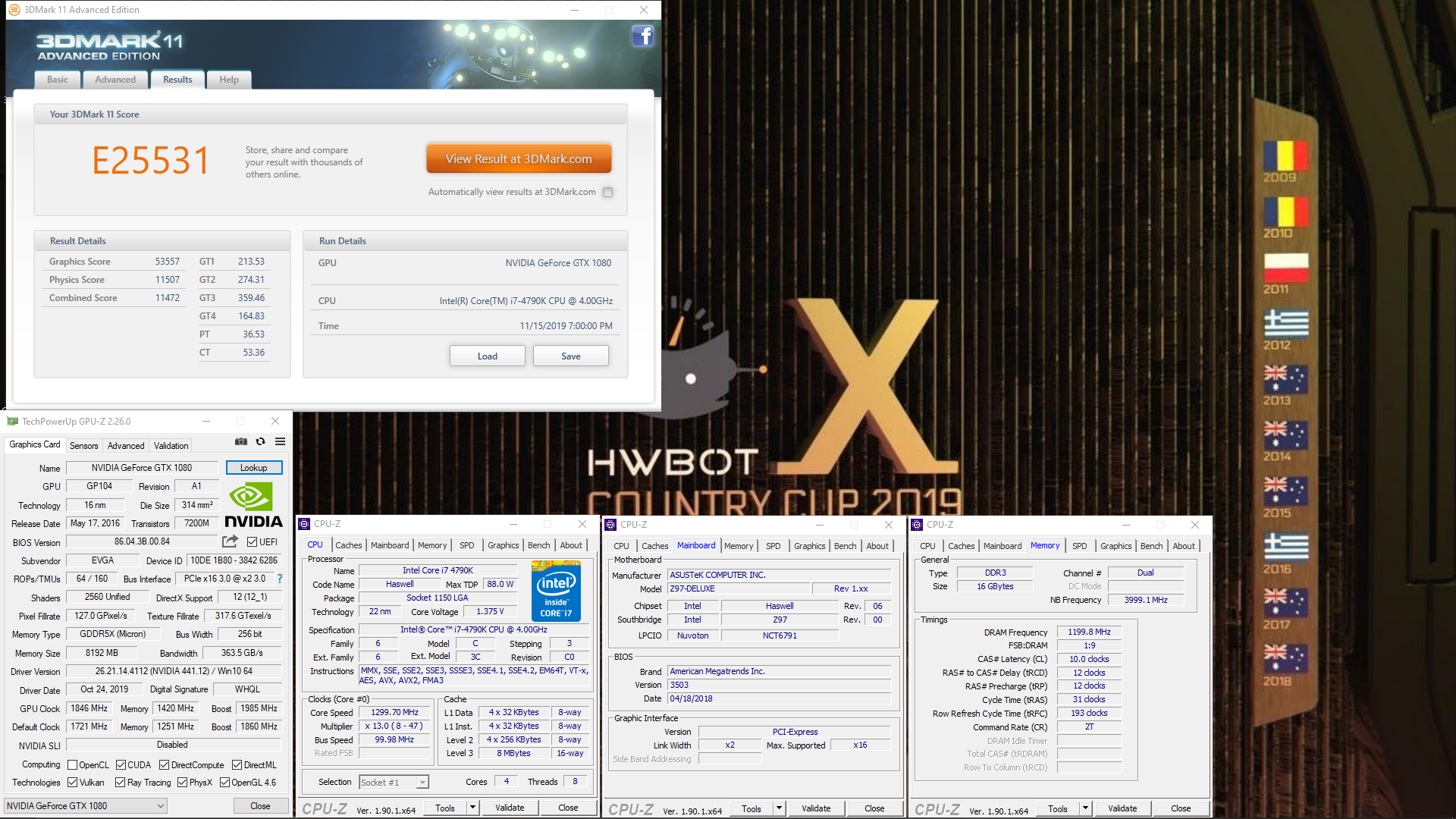1456x819 pixels.
Task: Click the BIOS export share icon in GPU-Z
Action: point(230,541)
